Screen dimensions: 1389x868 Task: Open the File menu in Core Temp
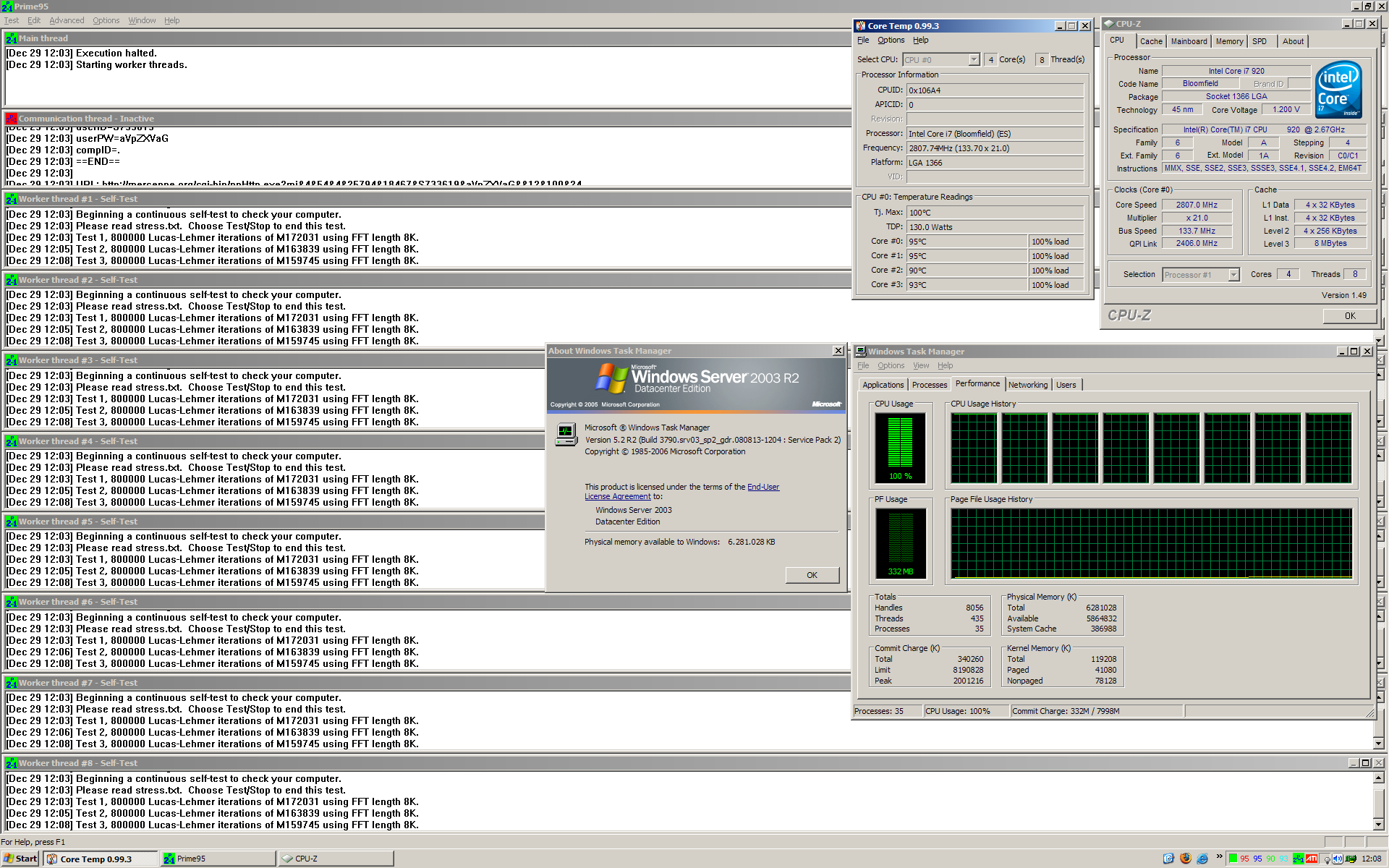(x=863, y=40)
